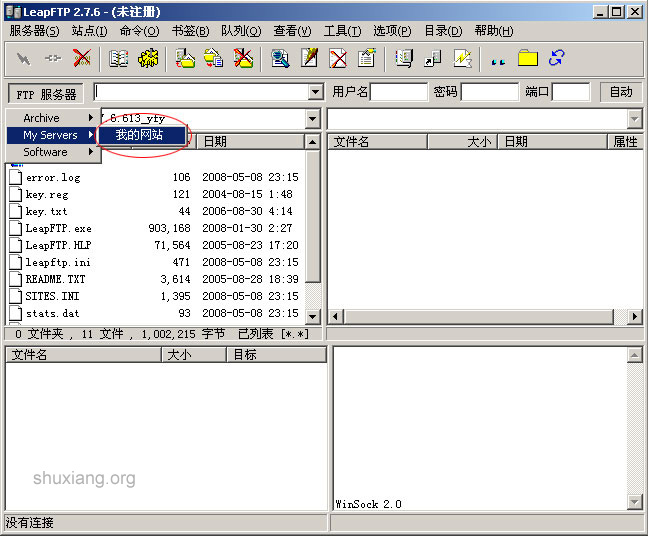Screen dimensions: 648x536
Task: Click the folder with red arrow icon
Action: coord(185,58)
